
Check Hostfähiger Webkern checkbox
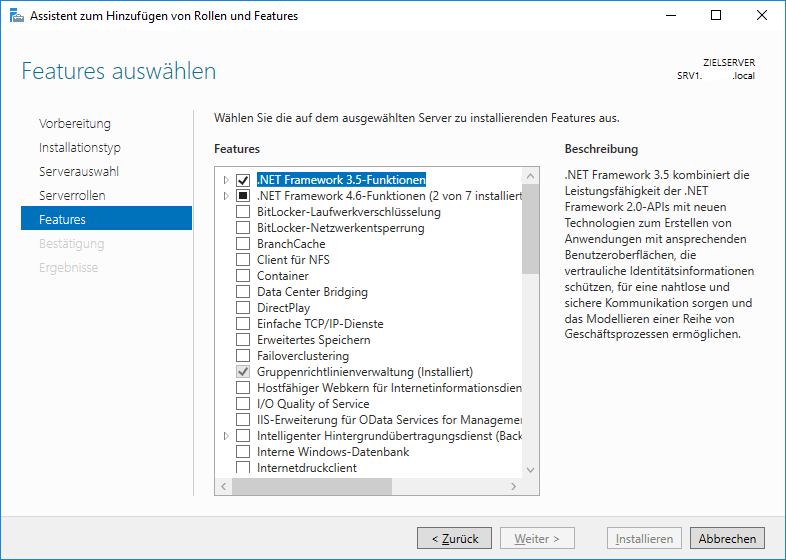tap(243, 389)
